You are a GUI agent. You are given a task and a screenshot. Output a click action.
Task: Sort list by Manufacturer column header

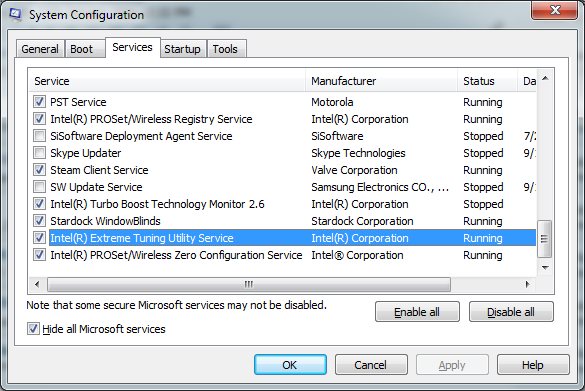pyautogui.click(x=382, y=81)
